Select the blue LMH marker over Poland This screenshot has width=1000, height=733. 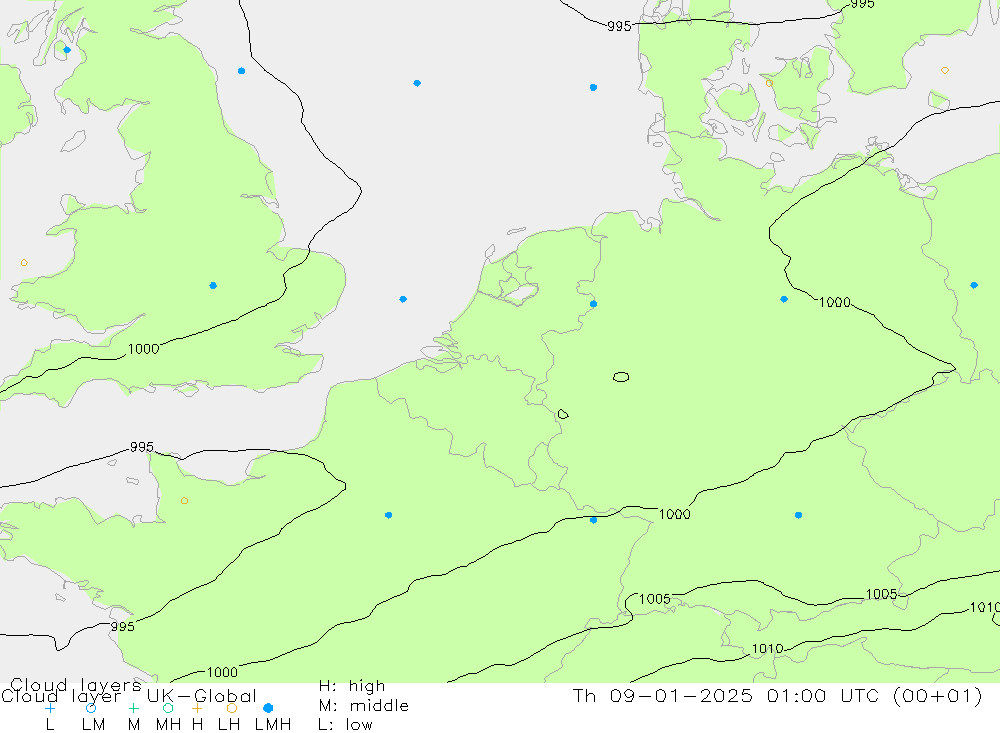[x=974, y=285]
